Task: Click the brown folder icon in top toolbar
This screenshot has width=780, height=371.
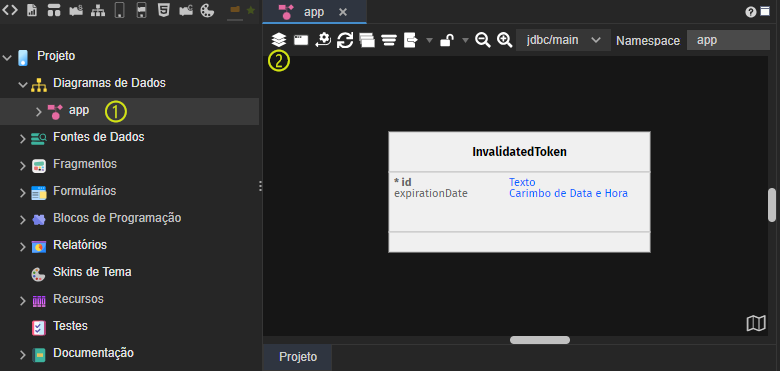Action: tap(235, 9)
